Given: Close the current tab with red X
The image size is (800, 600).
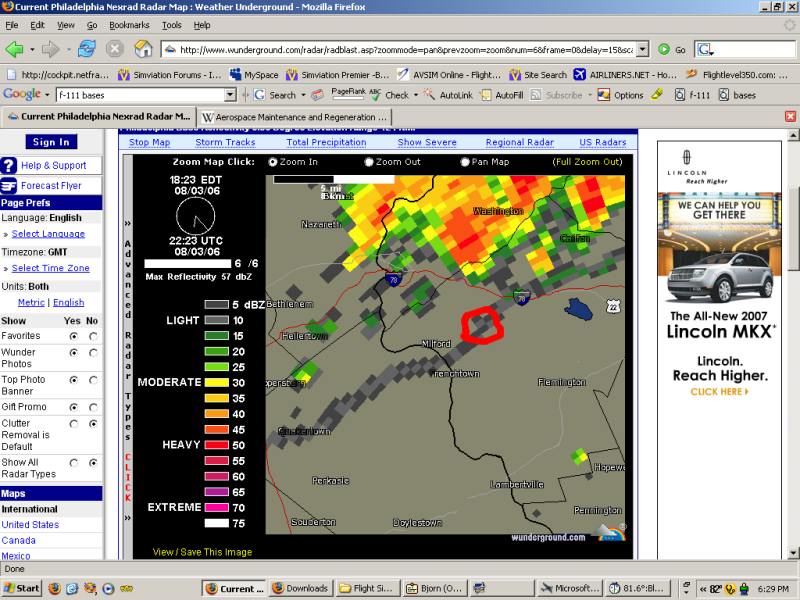Looking at the screenshot, I should pos(791,116).
